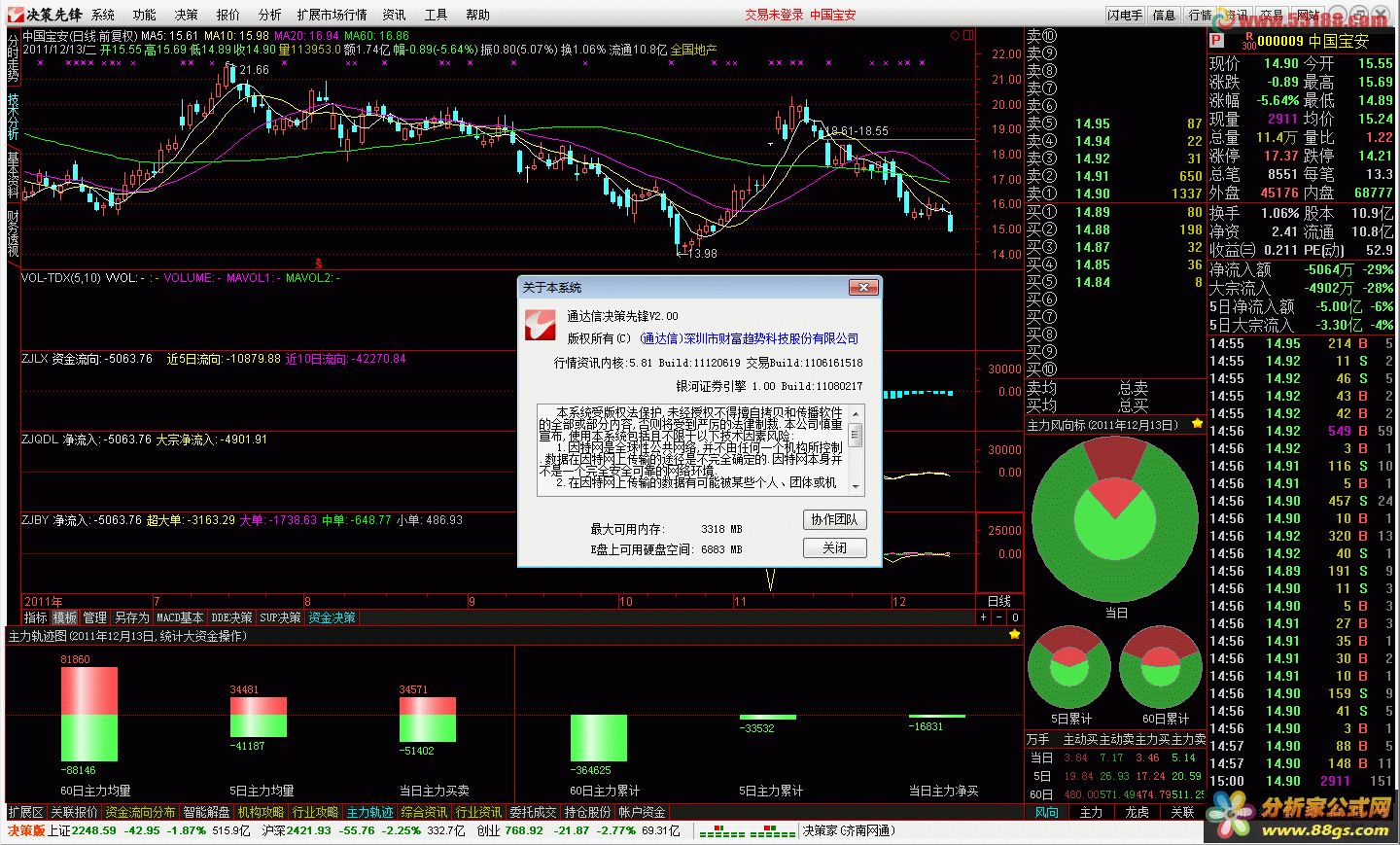Click the up arrow of the license text scrollbar
1400x845 pixels.
pos(856,412)
